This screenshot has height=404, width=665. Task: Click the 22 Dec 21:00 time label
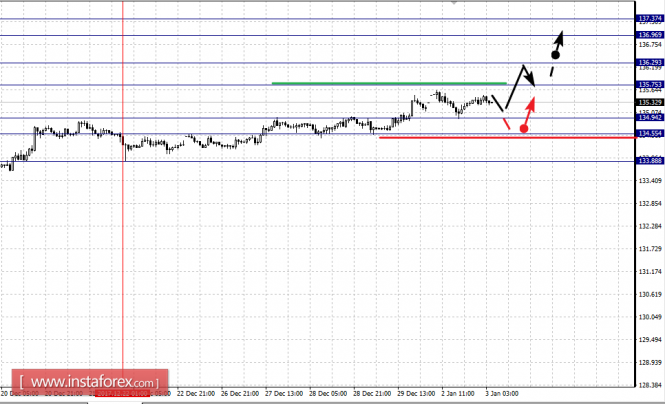click(x=196, y=394)
